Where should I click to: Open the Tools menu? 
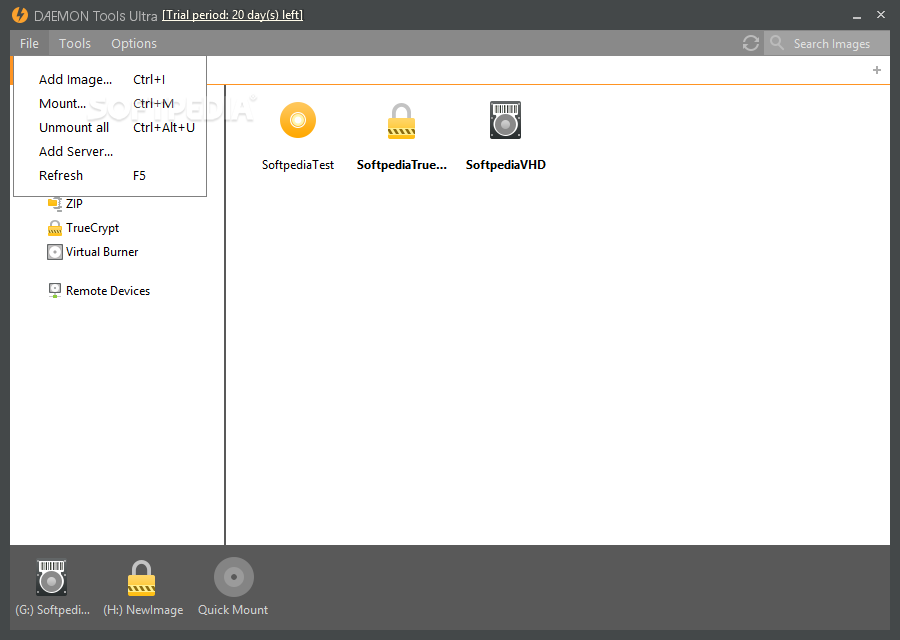point(75,44)
